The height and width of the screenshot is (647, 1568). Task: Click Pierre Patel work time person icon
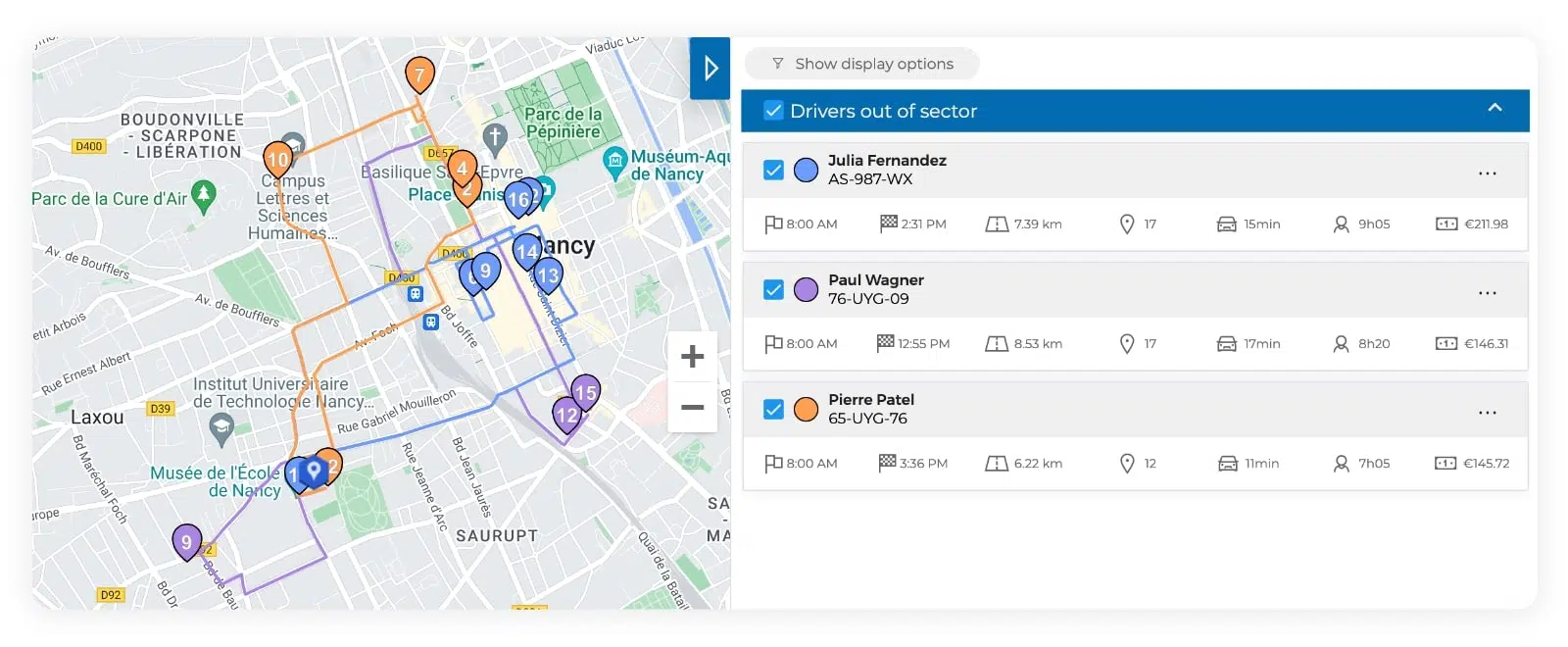pos(1341,464)
